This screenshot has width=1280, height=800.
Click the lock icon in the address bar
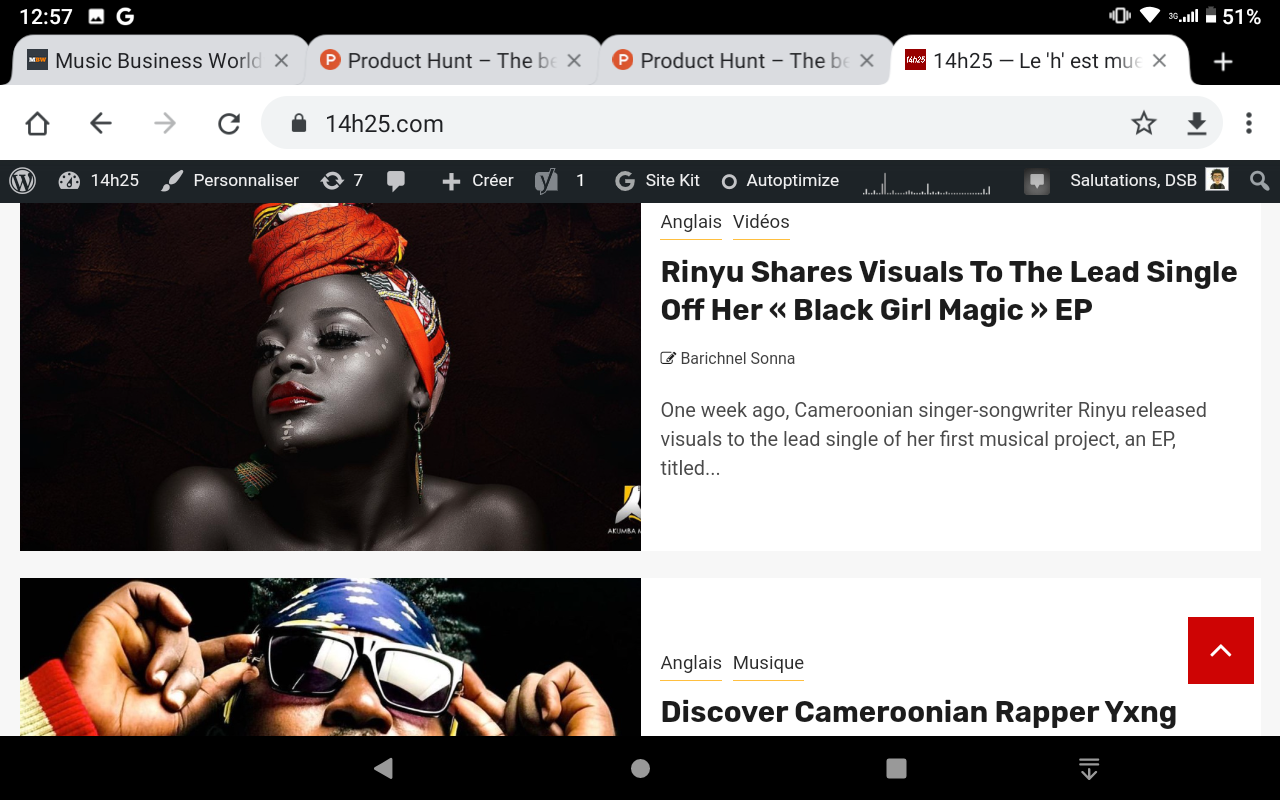pyautogui.click(x=297, y=123)
